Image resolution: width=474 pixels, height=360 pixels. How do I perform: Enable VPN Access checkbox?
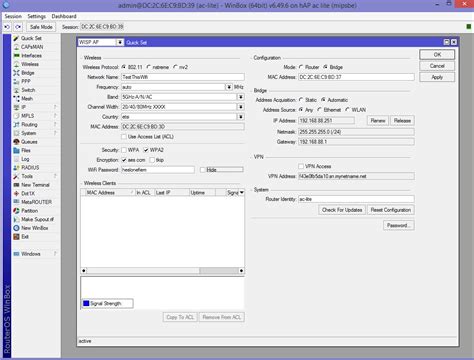pos(301,166)
